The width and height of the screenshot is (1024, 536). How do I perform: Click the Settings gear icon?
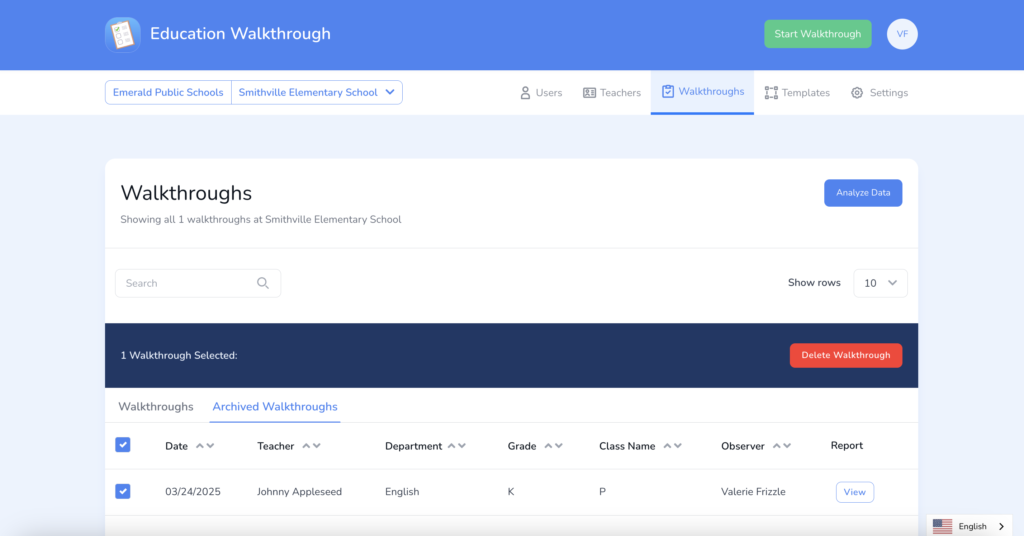click(x=857, y=93)
